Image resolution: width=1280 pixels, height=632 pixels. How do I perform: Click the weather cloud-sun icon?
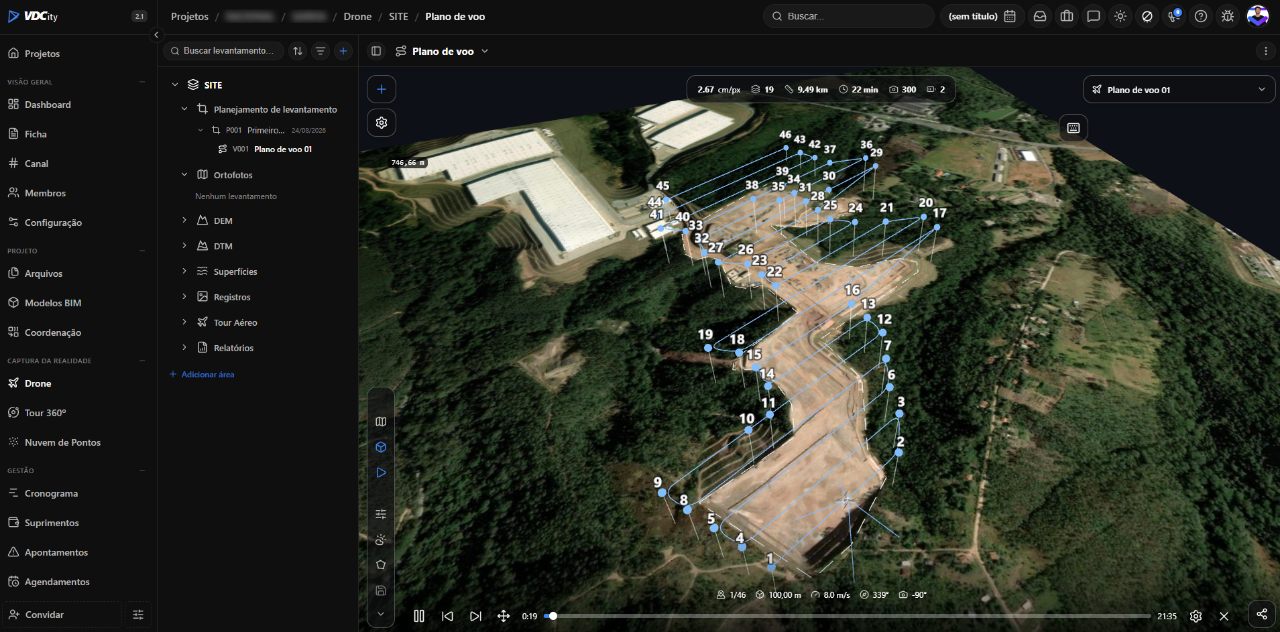pyautogui.click(x=381, y=539)
